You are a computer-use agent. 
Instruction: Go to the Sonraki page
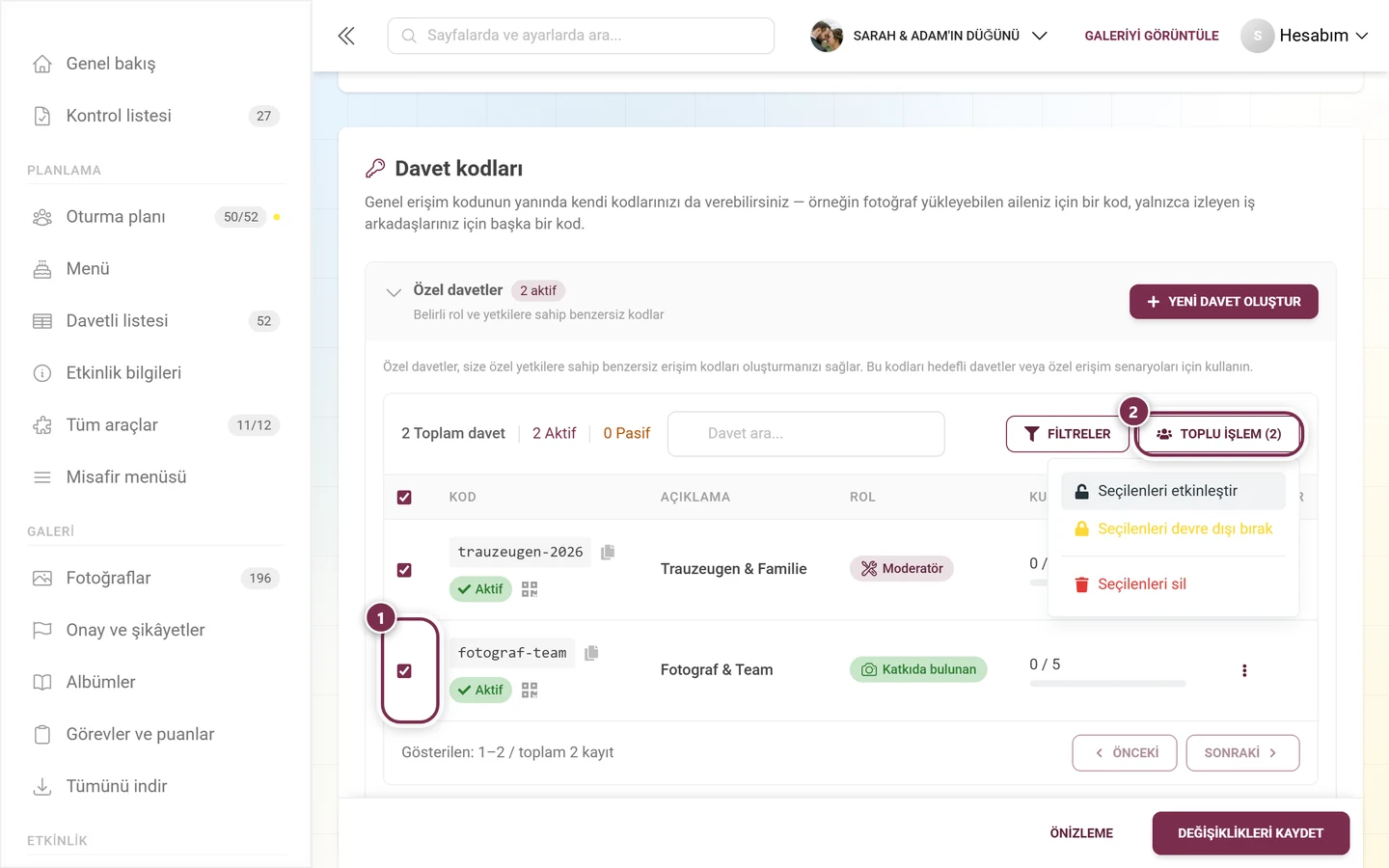click(1243, 753)
